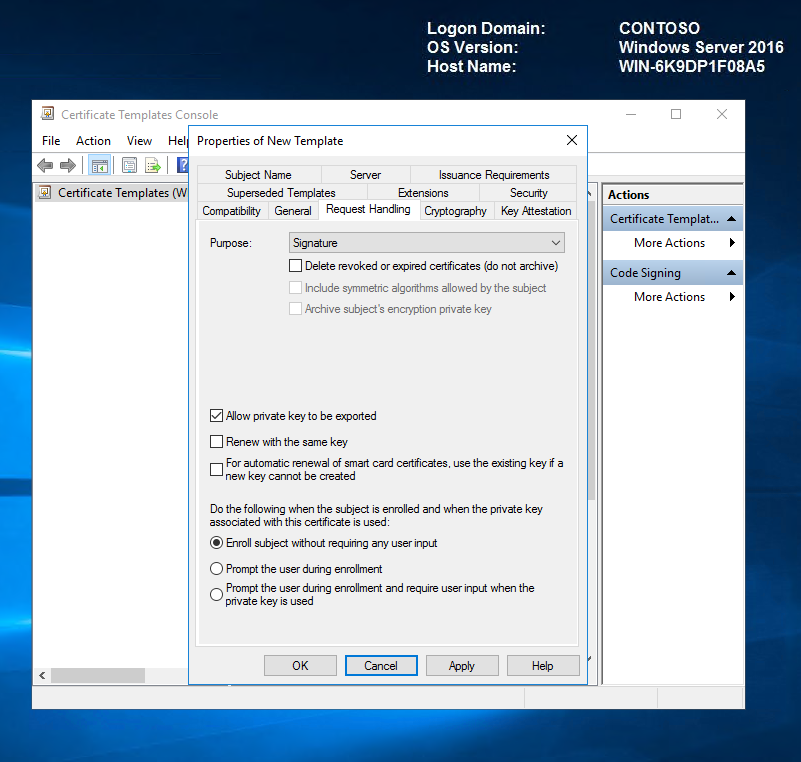Open the Purpose dropdown

tap(427, 243)
